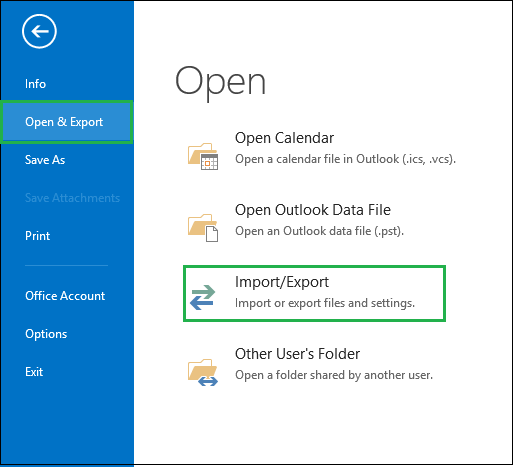Click the Open Outlook Data File title

(x=313, y=210)
